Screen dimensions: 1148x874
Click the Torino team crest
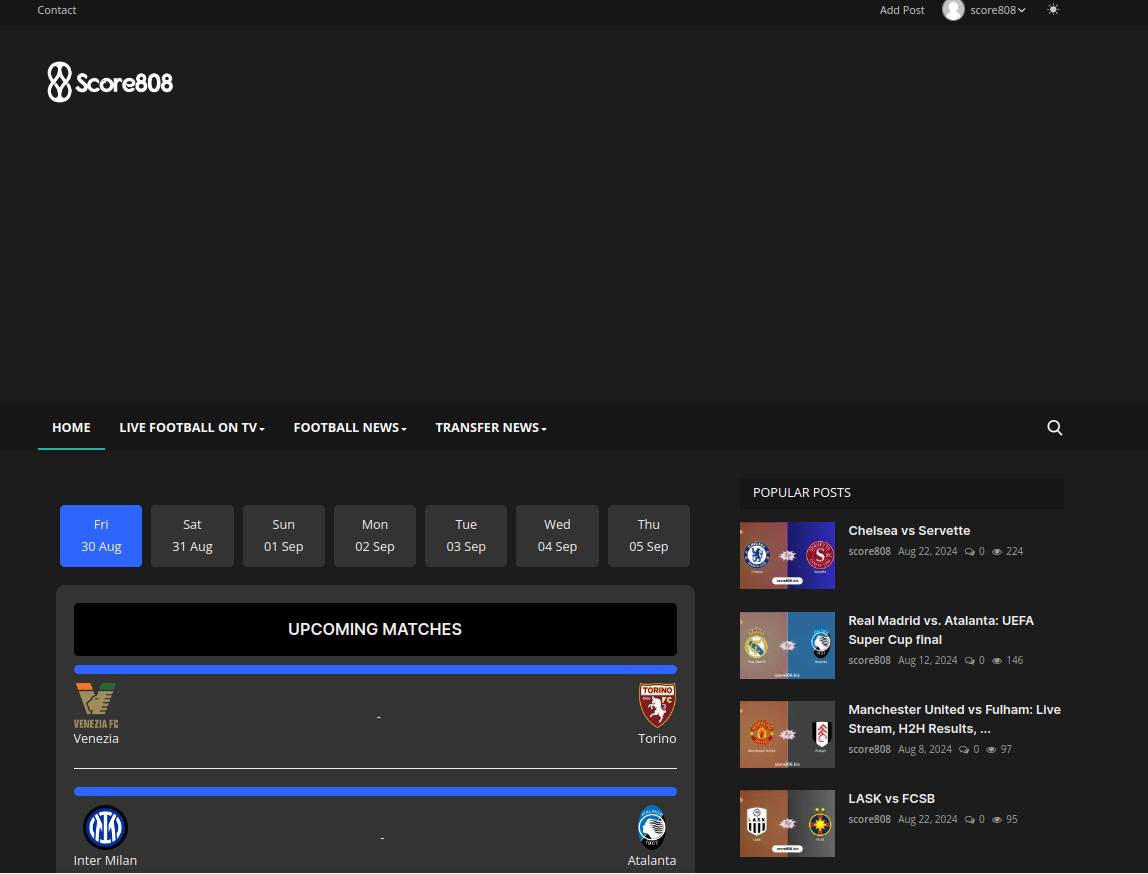[657, 706]
